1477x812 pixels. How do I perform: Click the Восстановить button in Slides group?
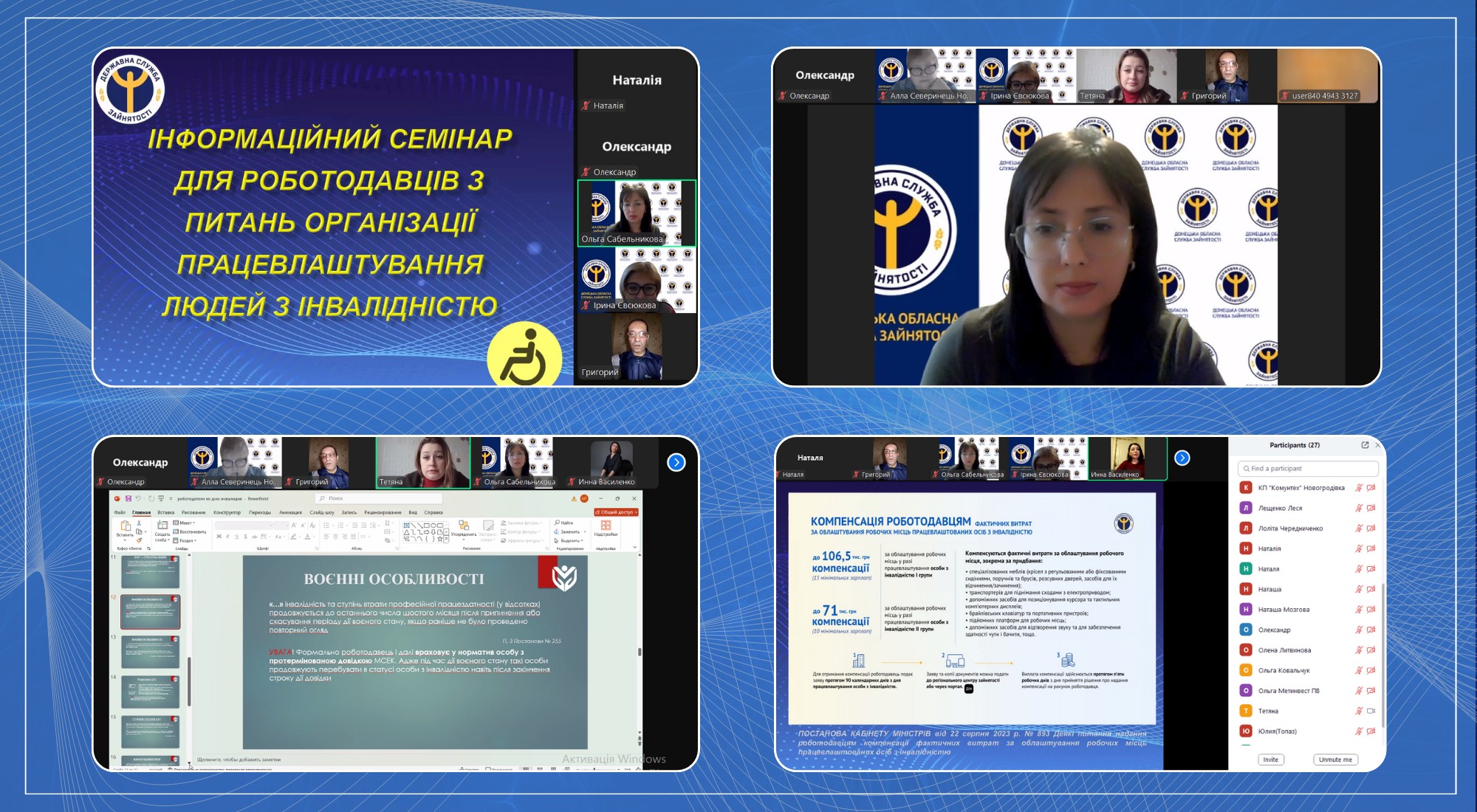point(190,531)
